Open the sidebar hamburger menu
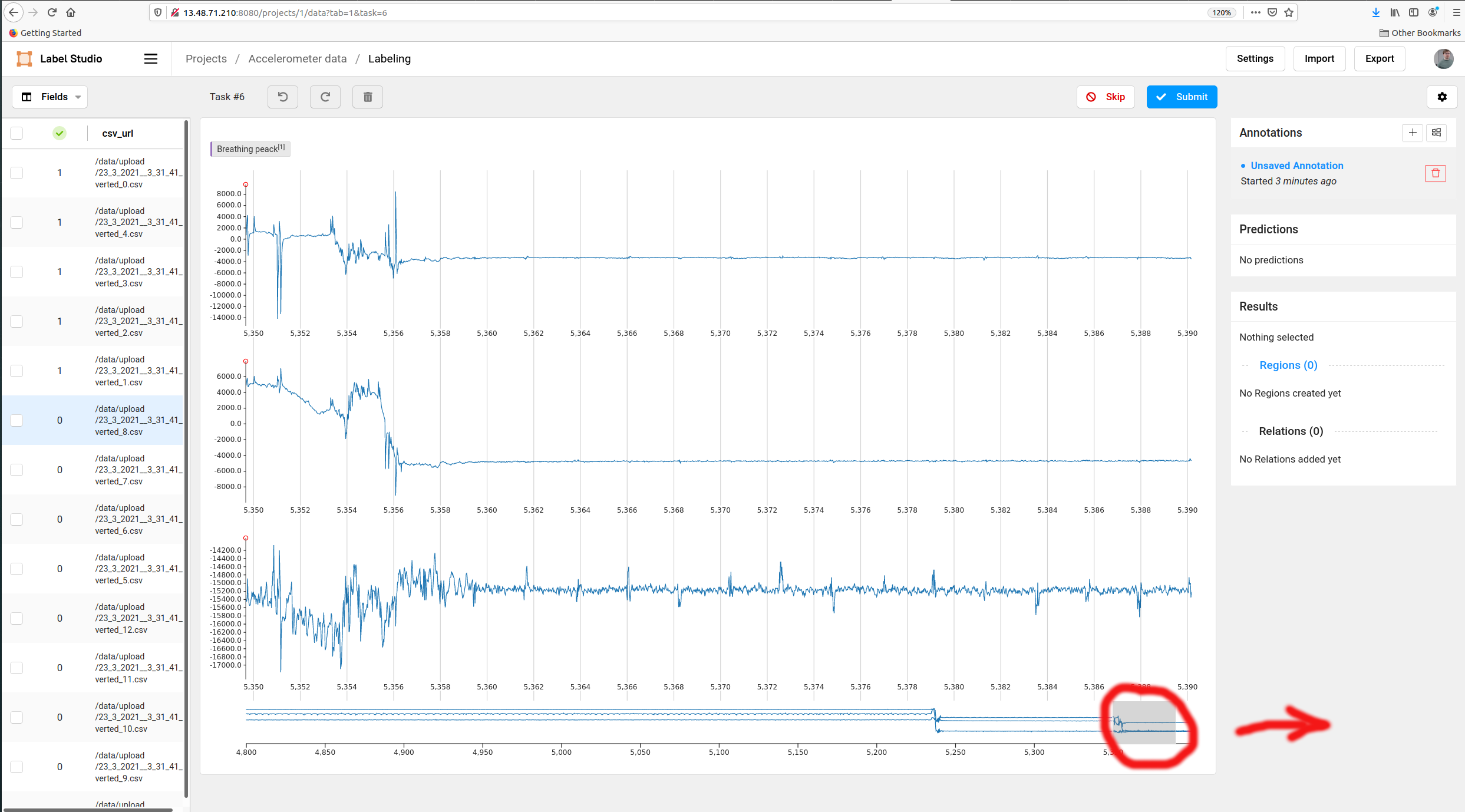This screenshot has height=812, width=1465. pos(150,58)
